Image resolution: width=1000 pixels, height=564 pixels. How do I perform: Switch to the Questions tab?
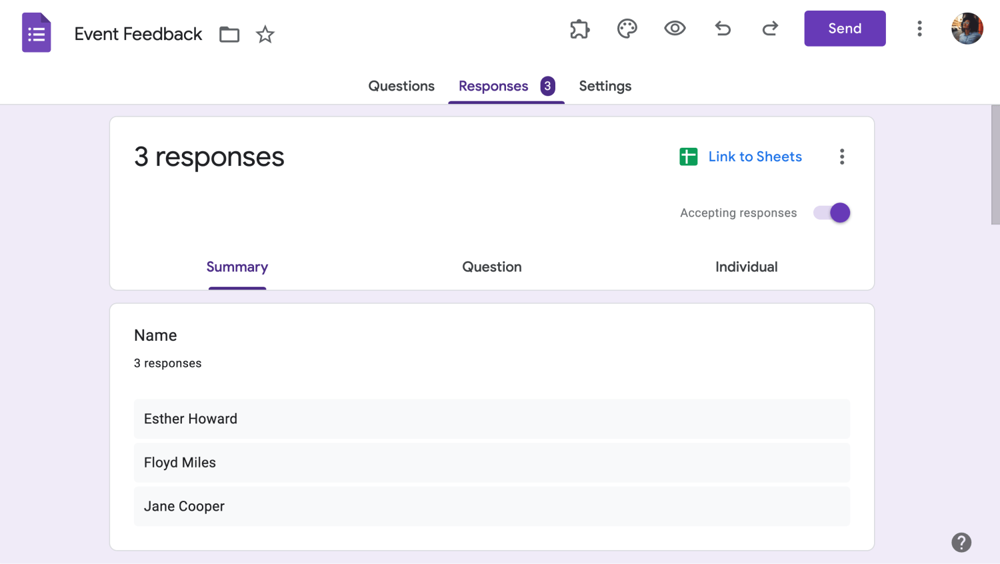pyautogui.click(x=401, y=86)
